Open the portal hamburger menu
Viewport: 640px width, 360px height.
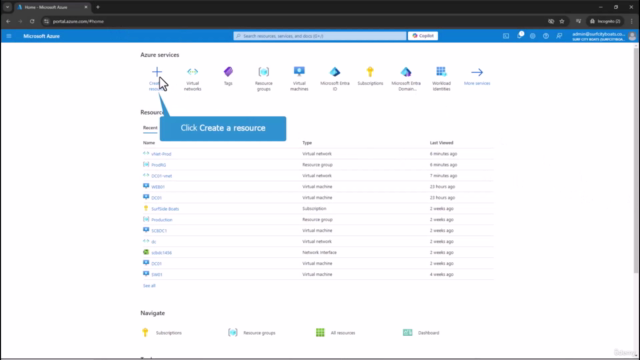[9, 36]
